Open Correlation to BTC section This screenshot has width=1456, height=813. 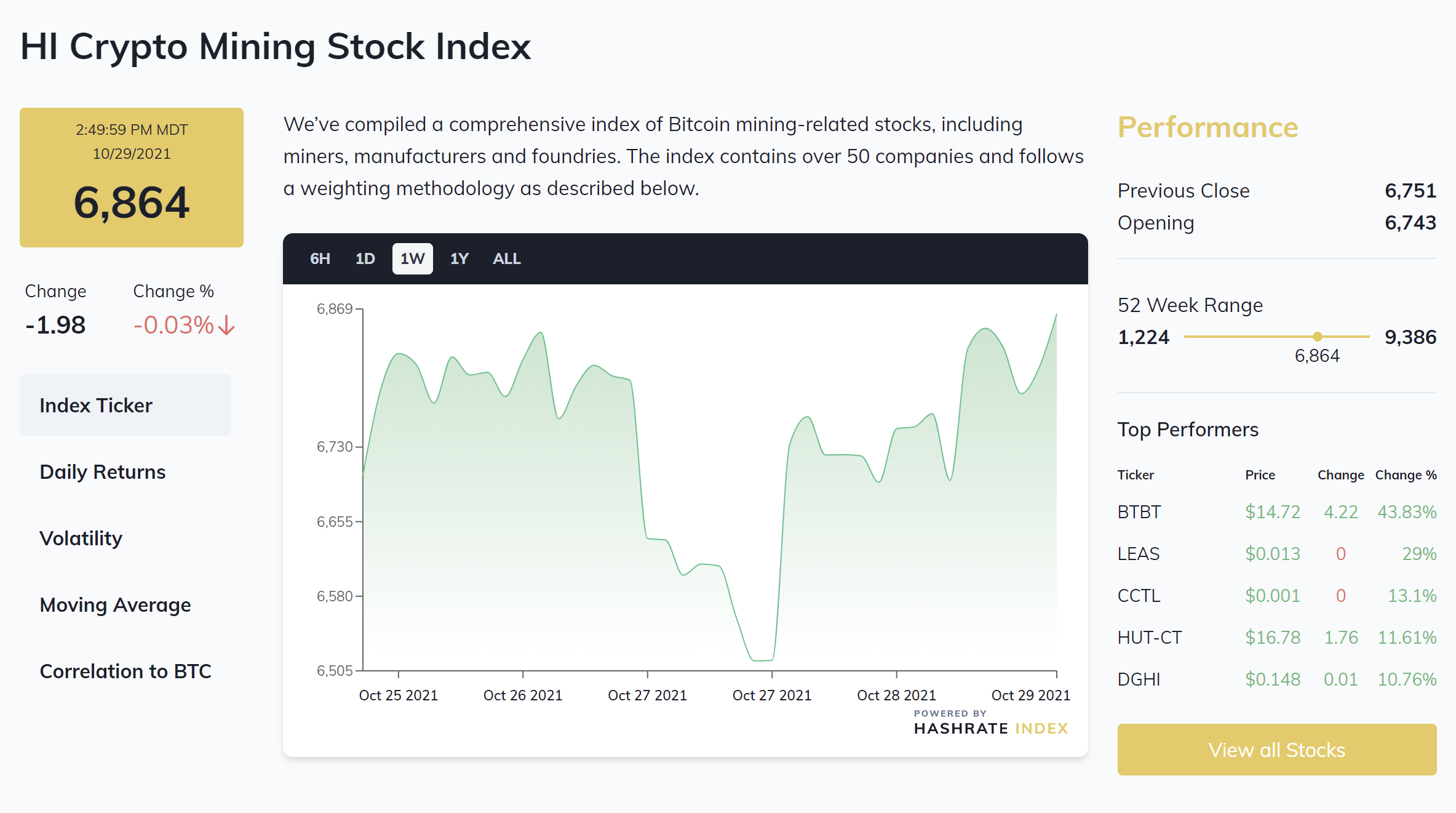coord(125,671)
